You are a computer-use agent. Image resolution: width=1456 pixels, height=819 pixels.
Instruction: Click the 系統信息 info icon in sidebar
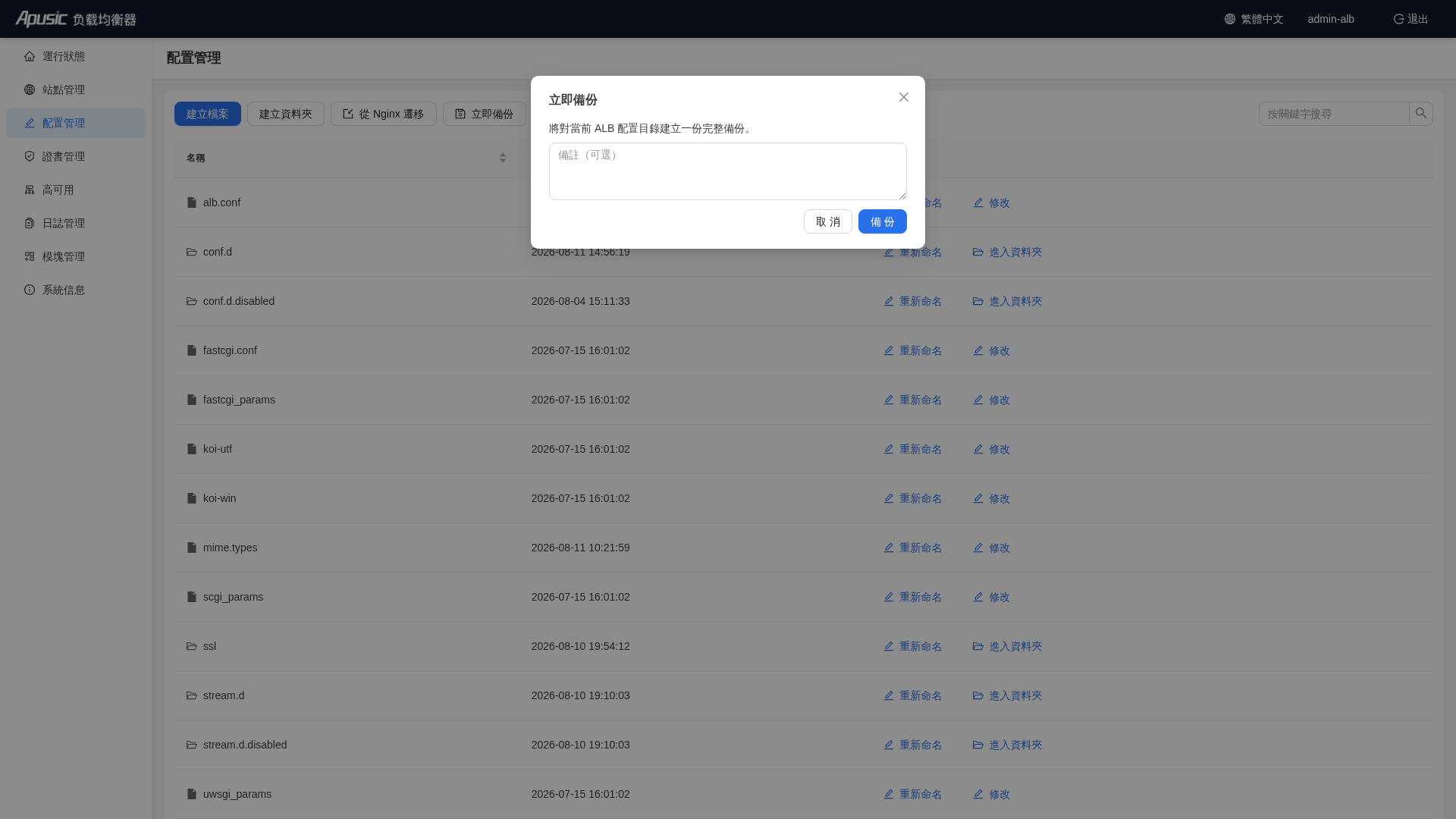[30, 290]
